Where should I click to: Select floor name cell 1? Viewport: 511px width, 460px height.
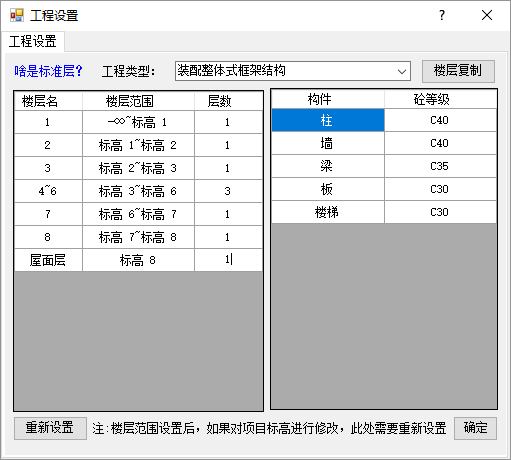click(48, 122)
